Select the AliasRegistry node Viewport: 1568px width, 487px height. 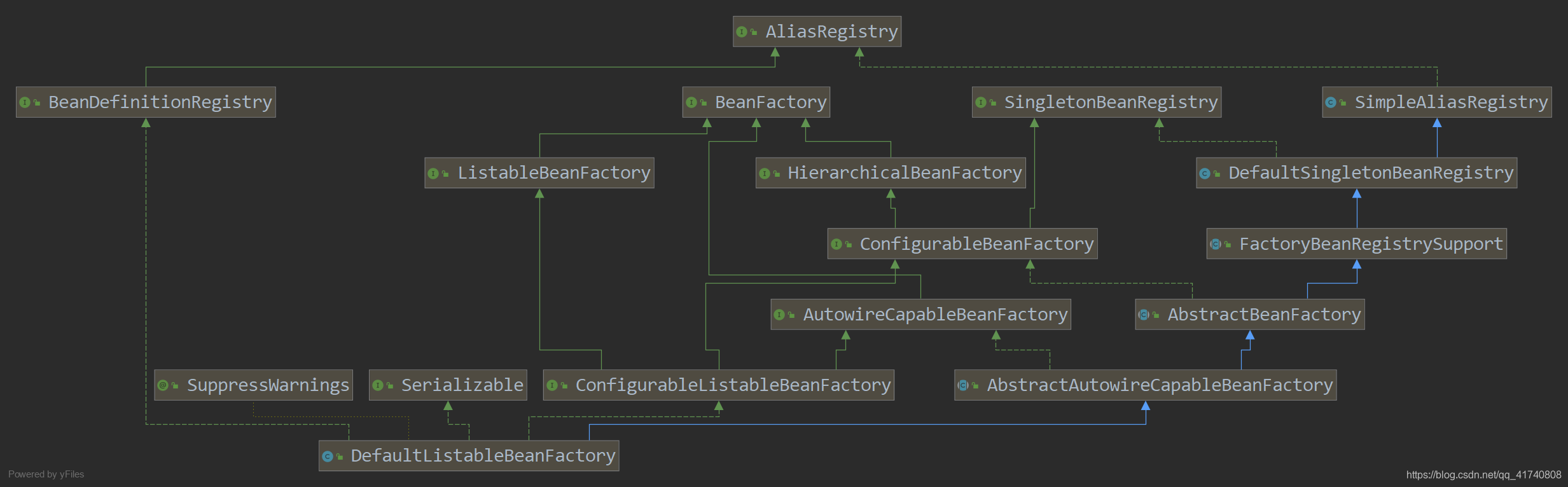(817, 32)
